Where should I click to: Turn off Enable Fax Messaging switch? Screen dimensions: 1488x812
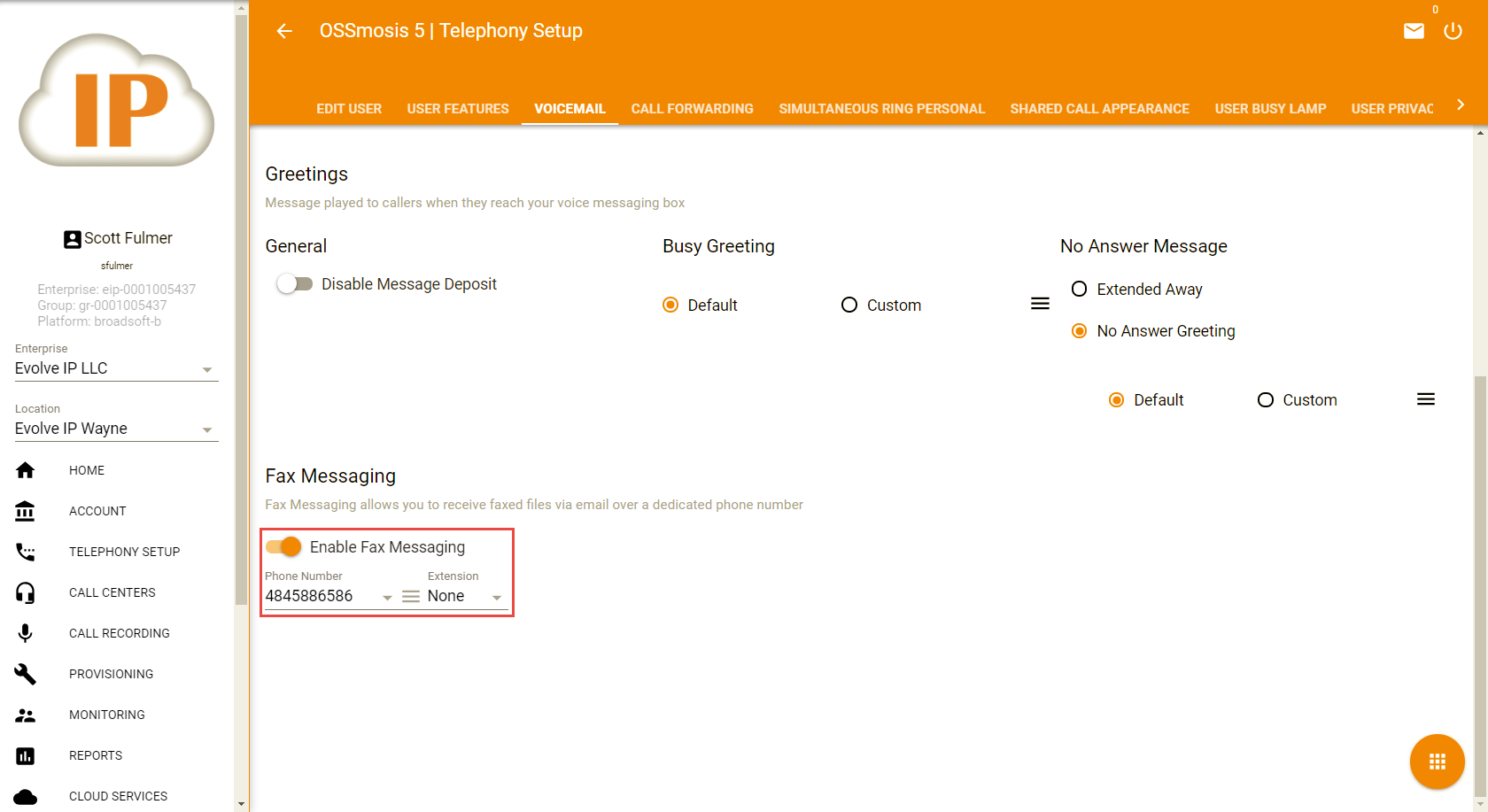pyautogui.click(x=284, y=547)
